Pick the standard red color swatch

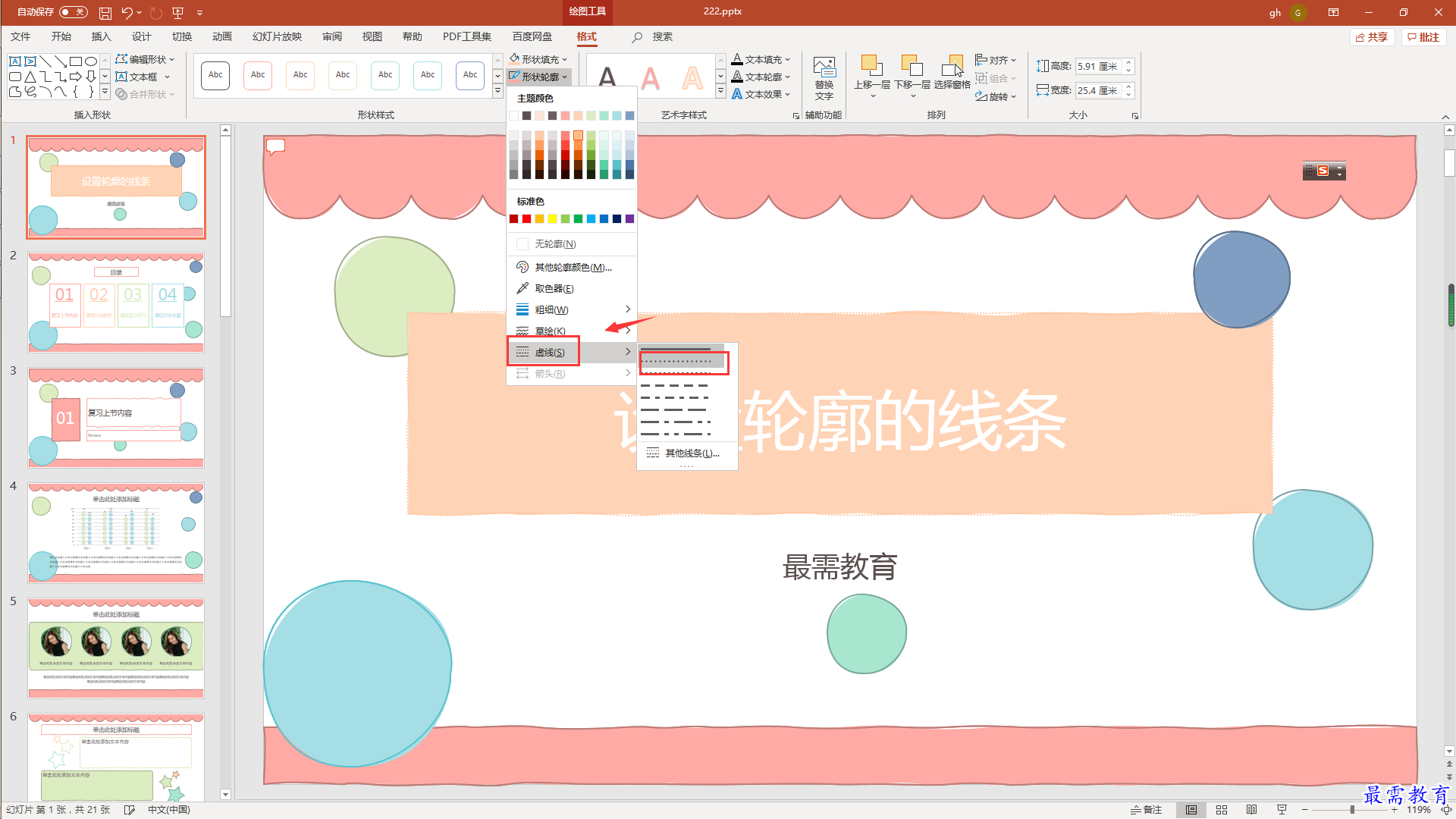(527, 219)
